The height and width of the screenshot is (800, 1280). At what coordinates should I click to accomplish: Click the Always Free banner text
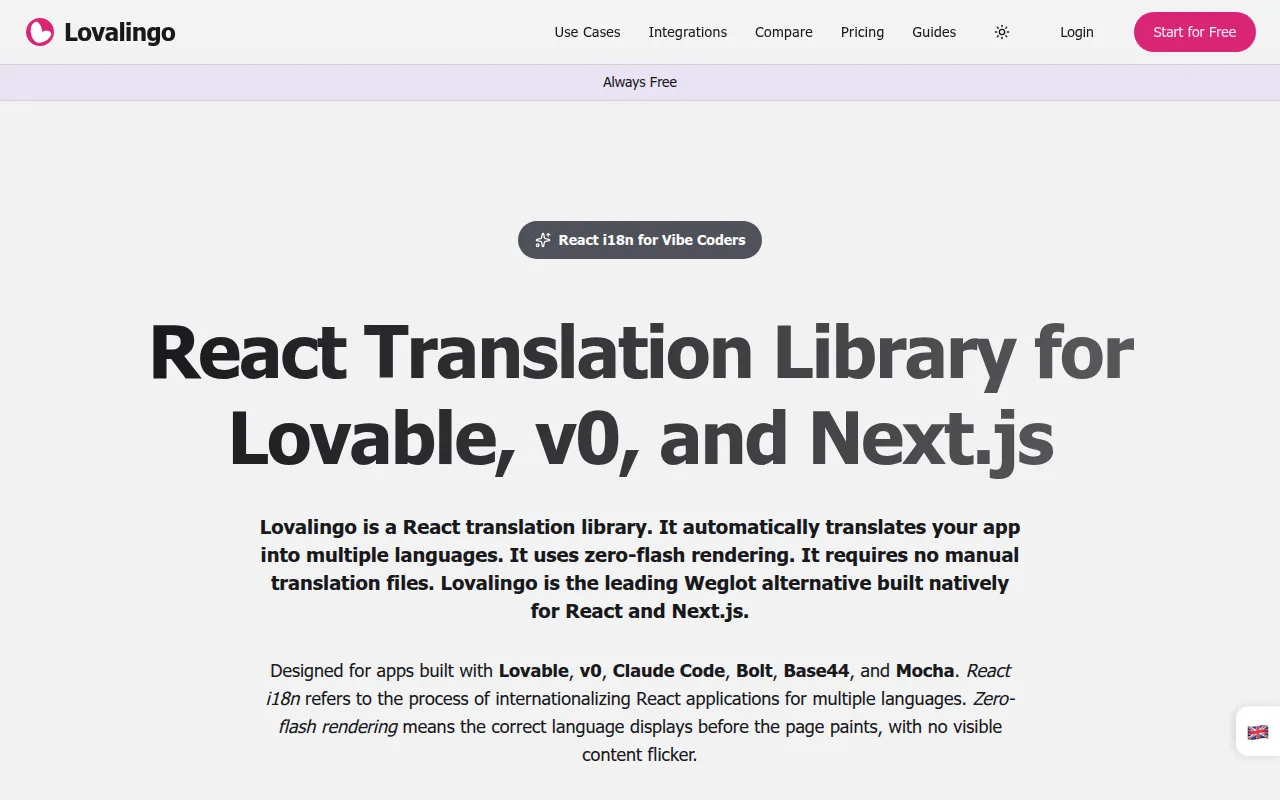640,82
